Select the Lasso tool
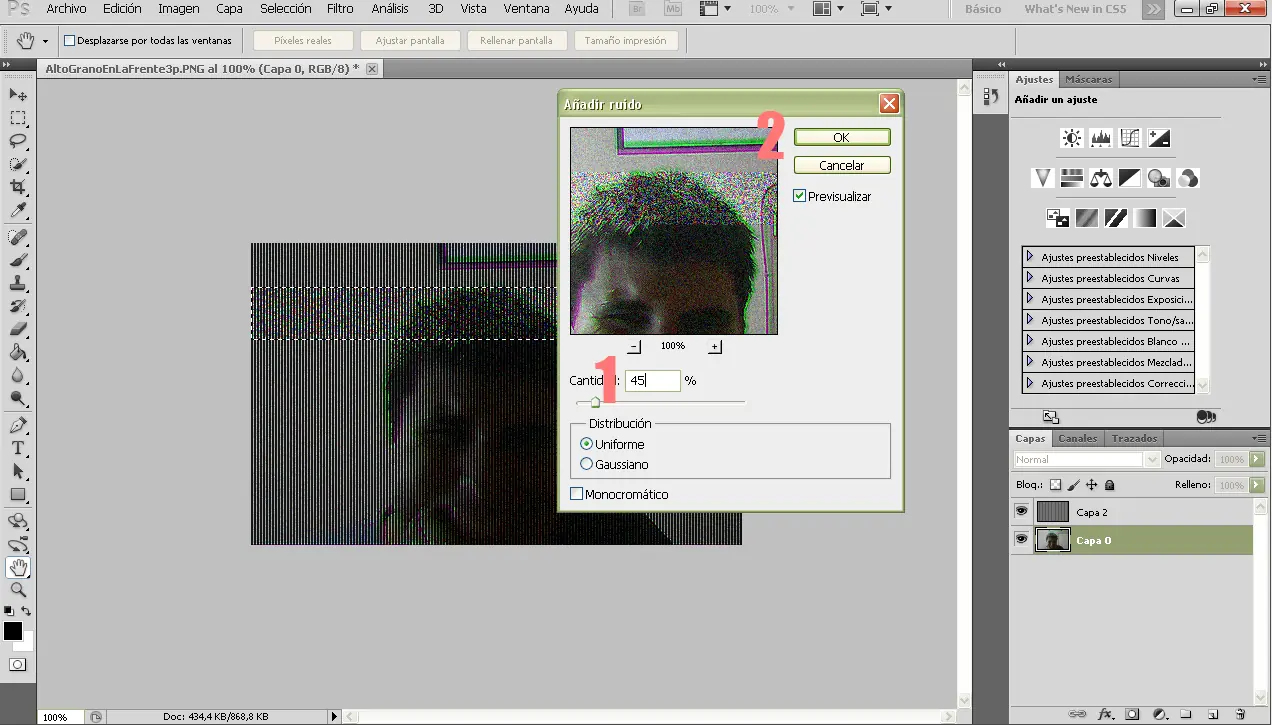This screenshot has height=725, width=1272. tap(18, 141)
